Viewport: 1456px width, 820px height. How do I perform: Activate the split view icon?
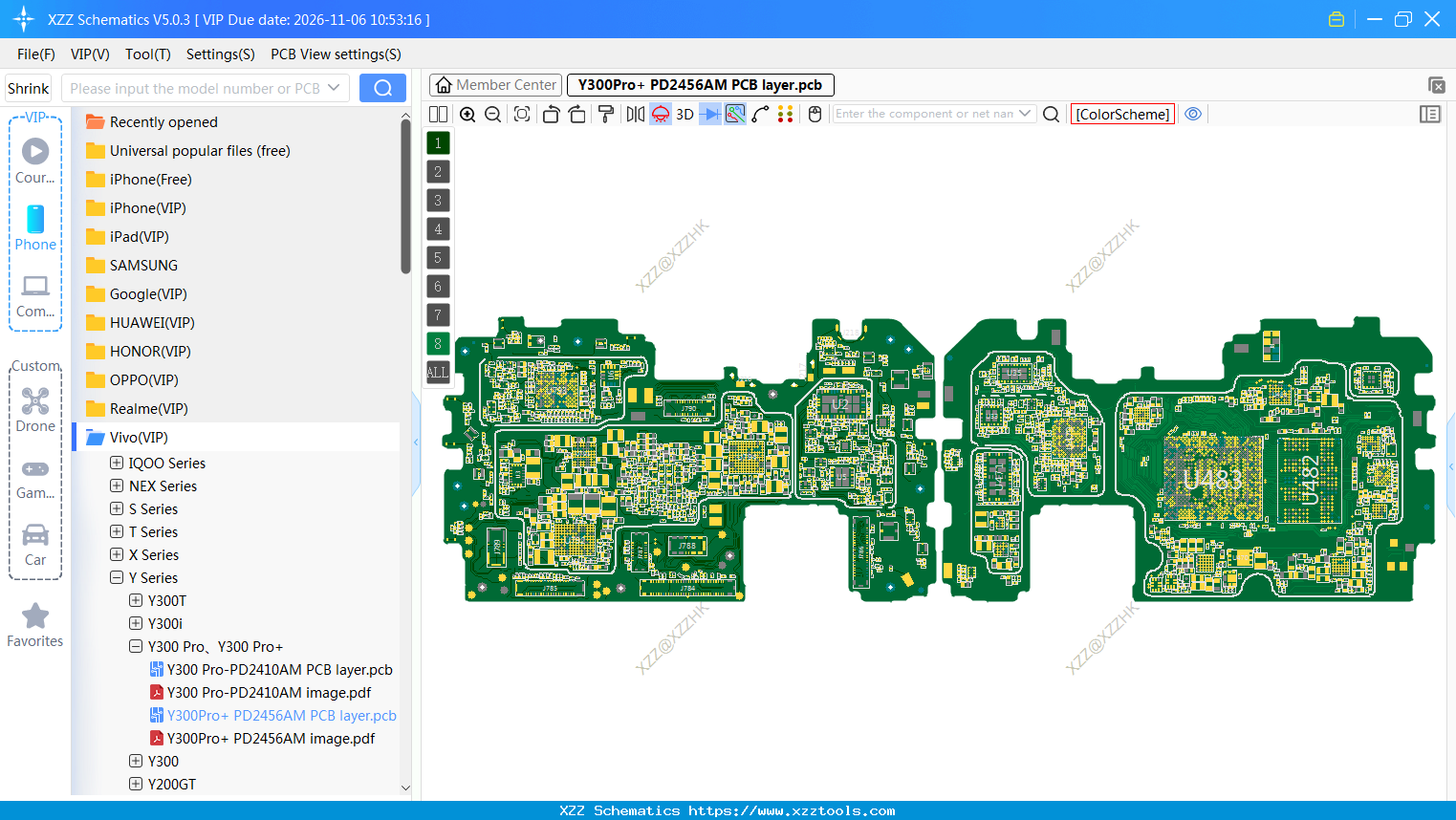click(438, 114)
